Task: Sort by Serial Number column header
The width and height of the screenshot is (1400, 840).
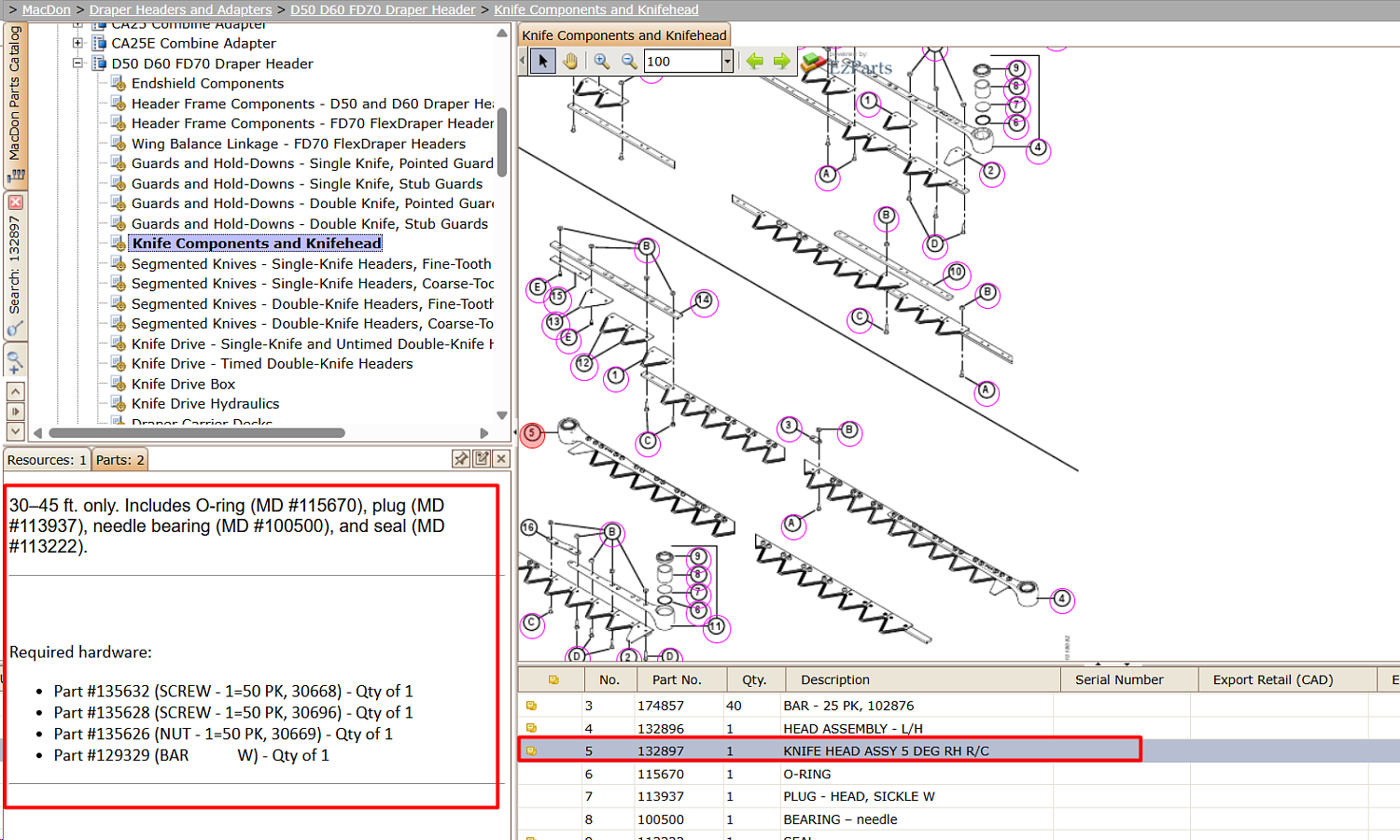Action: coord(1128,680)
